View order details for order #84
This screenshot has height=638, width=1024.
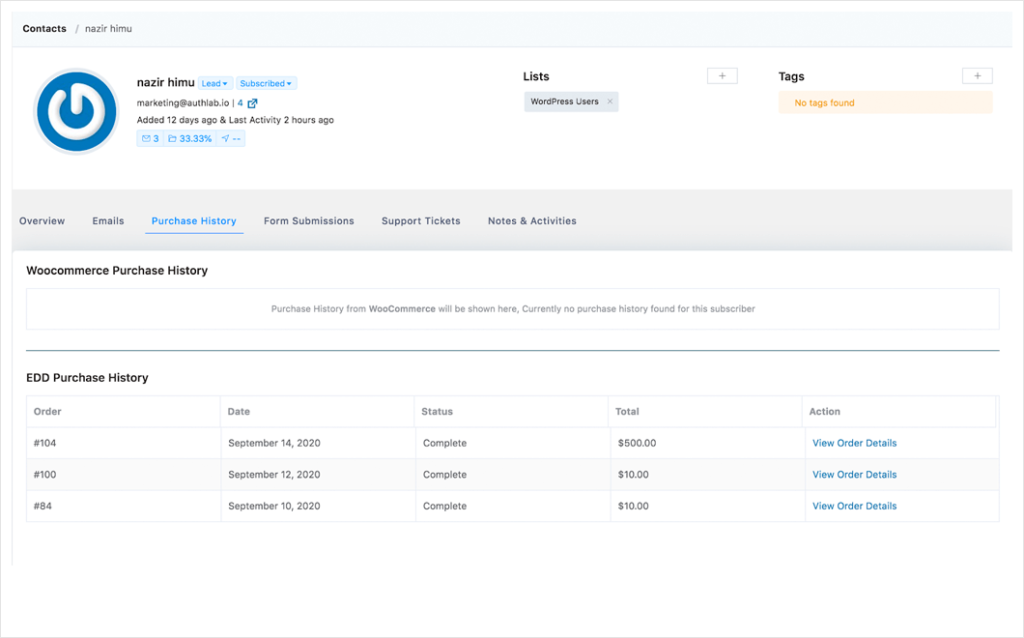854,506
